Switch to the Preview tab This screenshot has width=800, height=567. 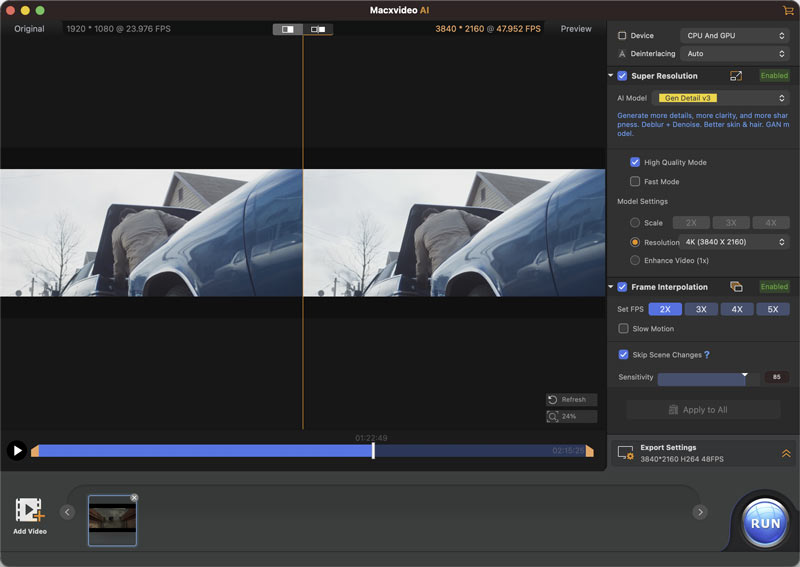point(576,29)
